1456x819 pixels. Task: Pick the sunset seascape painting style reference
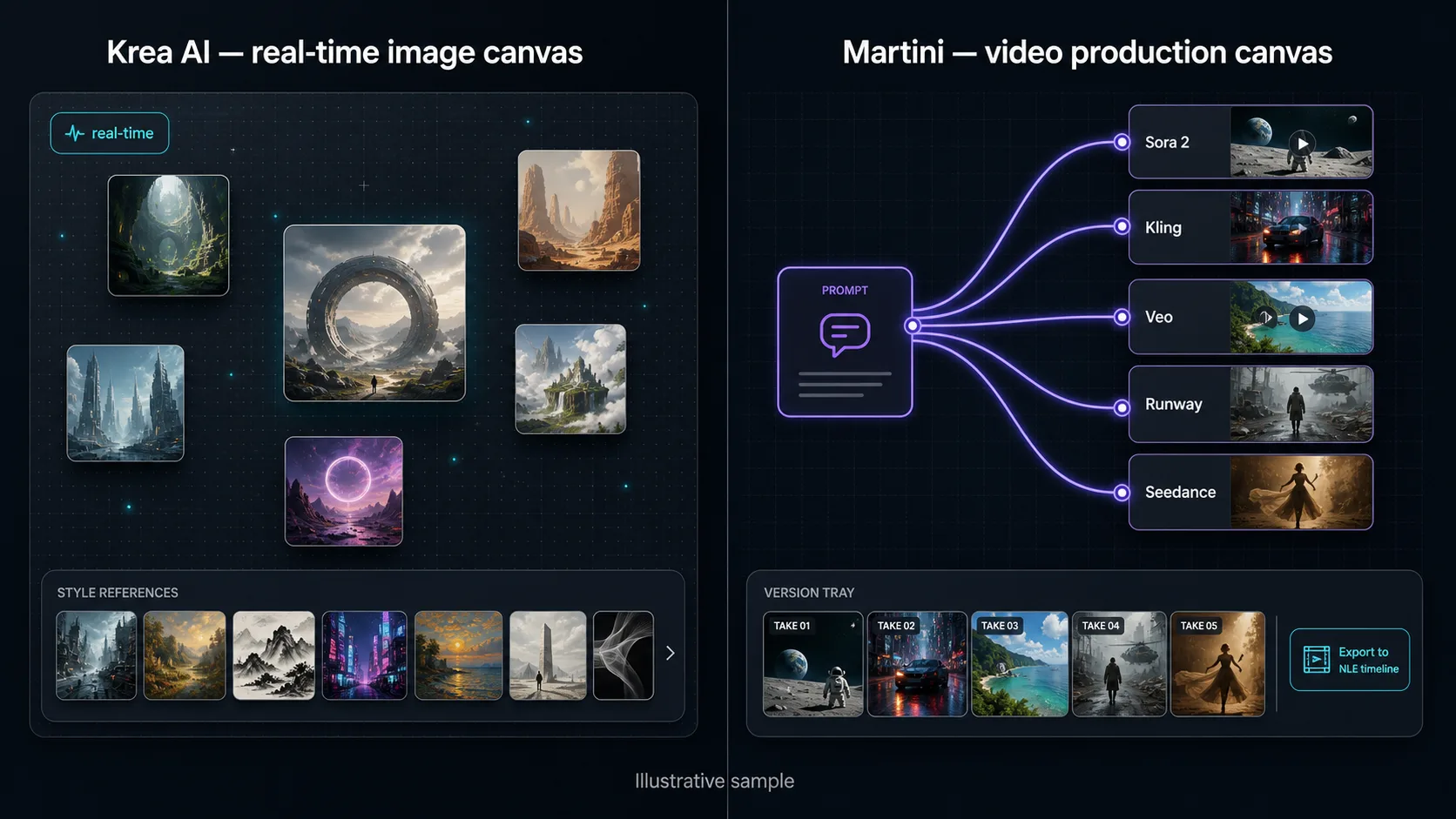click(459, 655)
